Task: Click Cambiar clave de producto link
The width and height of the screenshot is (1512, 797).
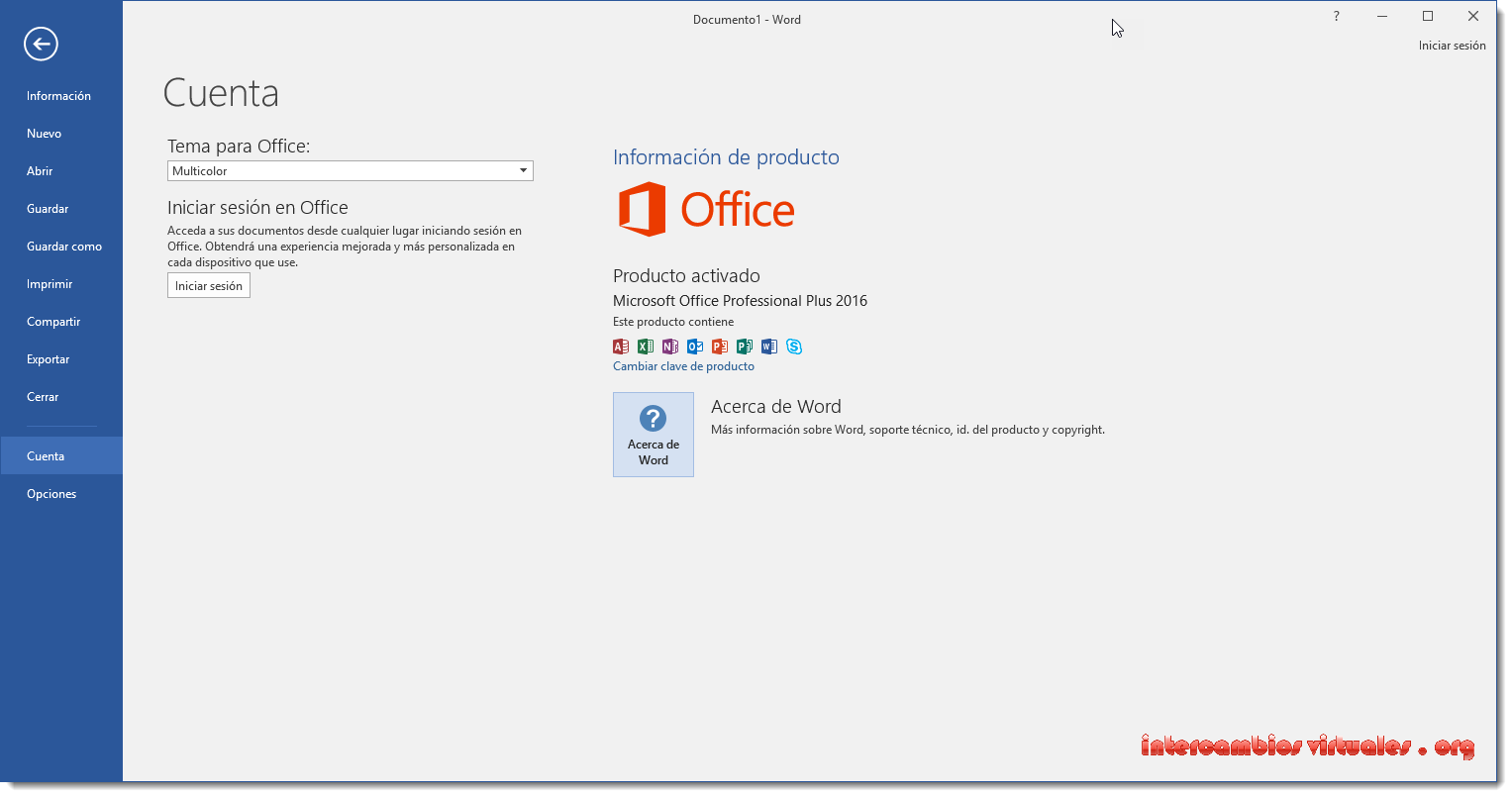Action: [x=683, y=366]
